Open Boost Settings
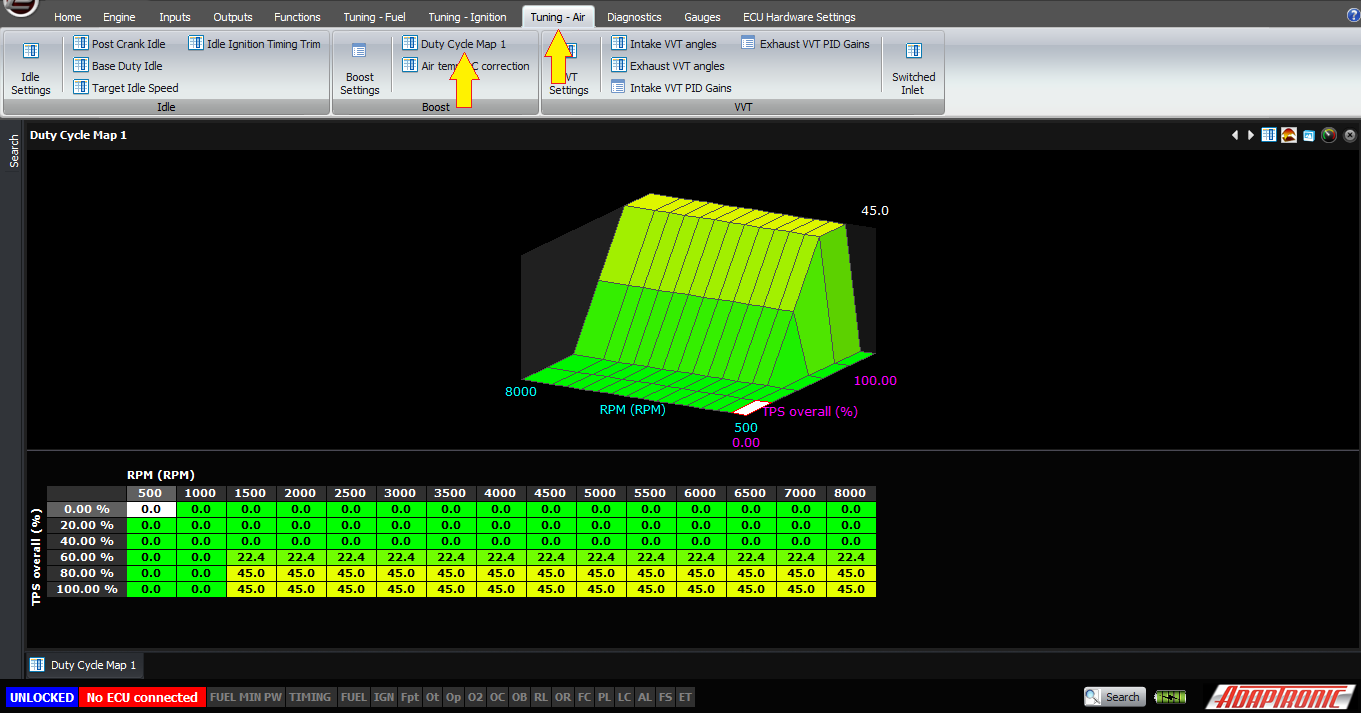Image resolution: width=1361 pixels, height=714 pixels. tap(359, 68)
